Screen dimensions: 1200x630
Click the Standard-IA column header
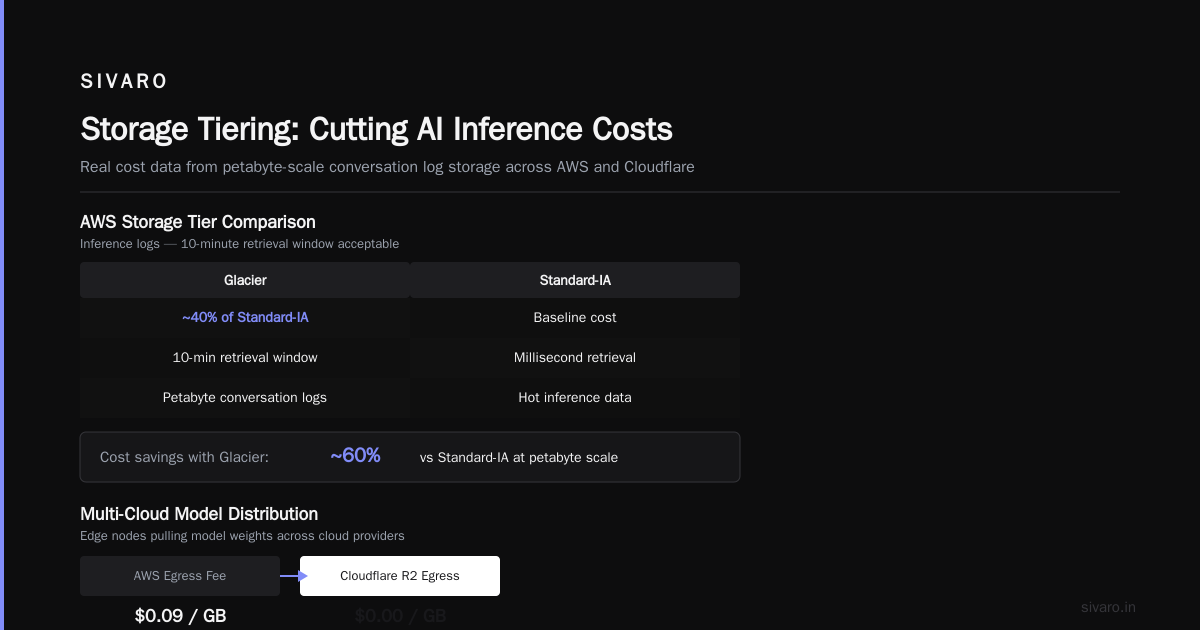[x=575, y=280]
